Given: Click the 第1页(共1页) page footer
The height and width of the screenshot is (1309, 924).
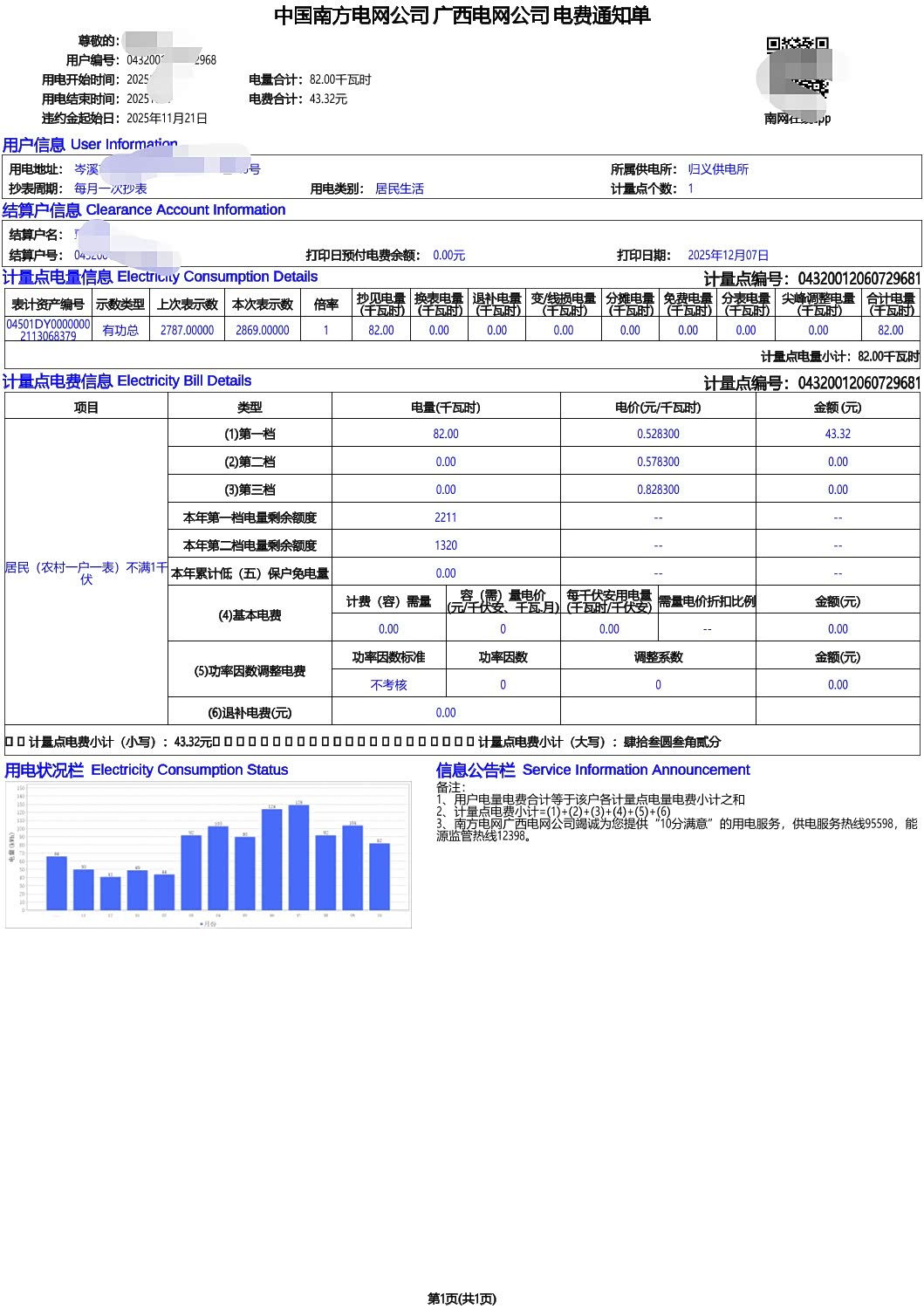Looking at the screenshot, I should pos(462,1299).
